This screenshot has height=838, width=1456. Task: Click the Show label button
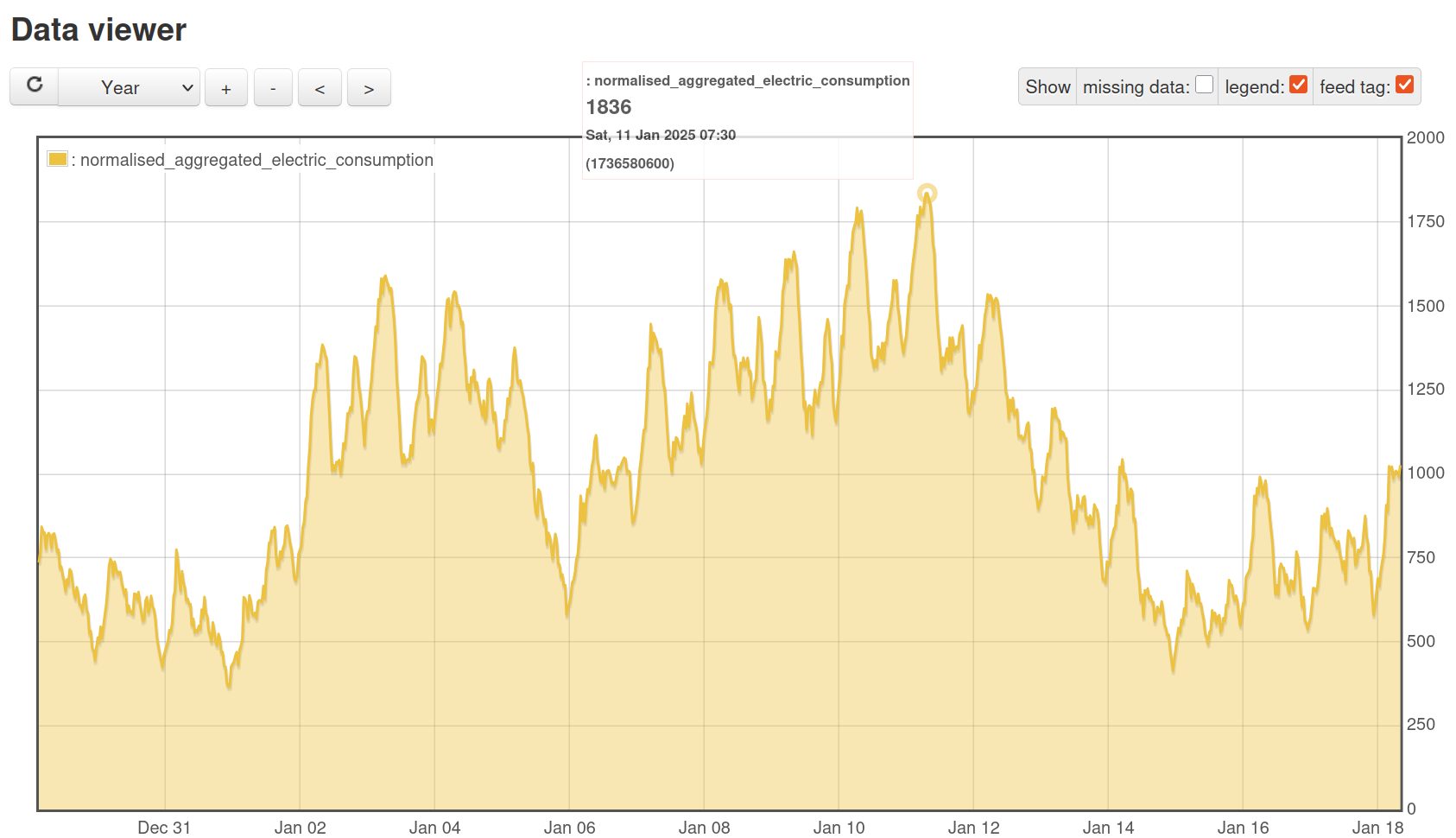(x=1048, y=87)
